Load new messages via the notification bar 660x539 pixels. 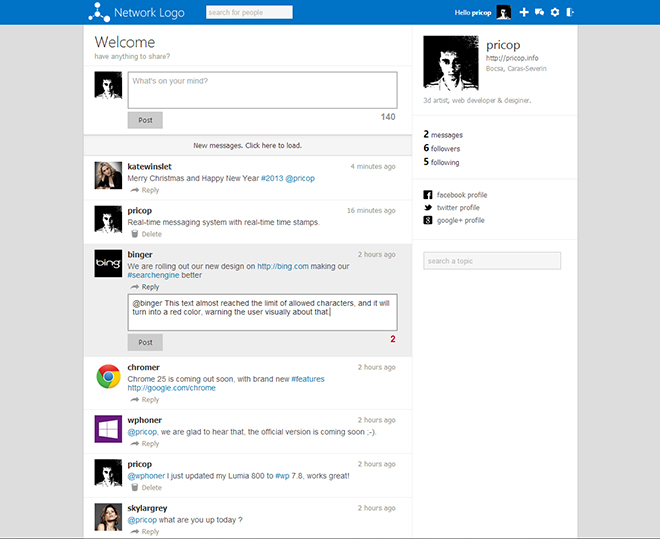point(247,145)
